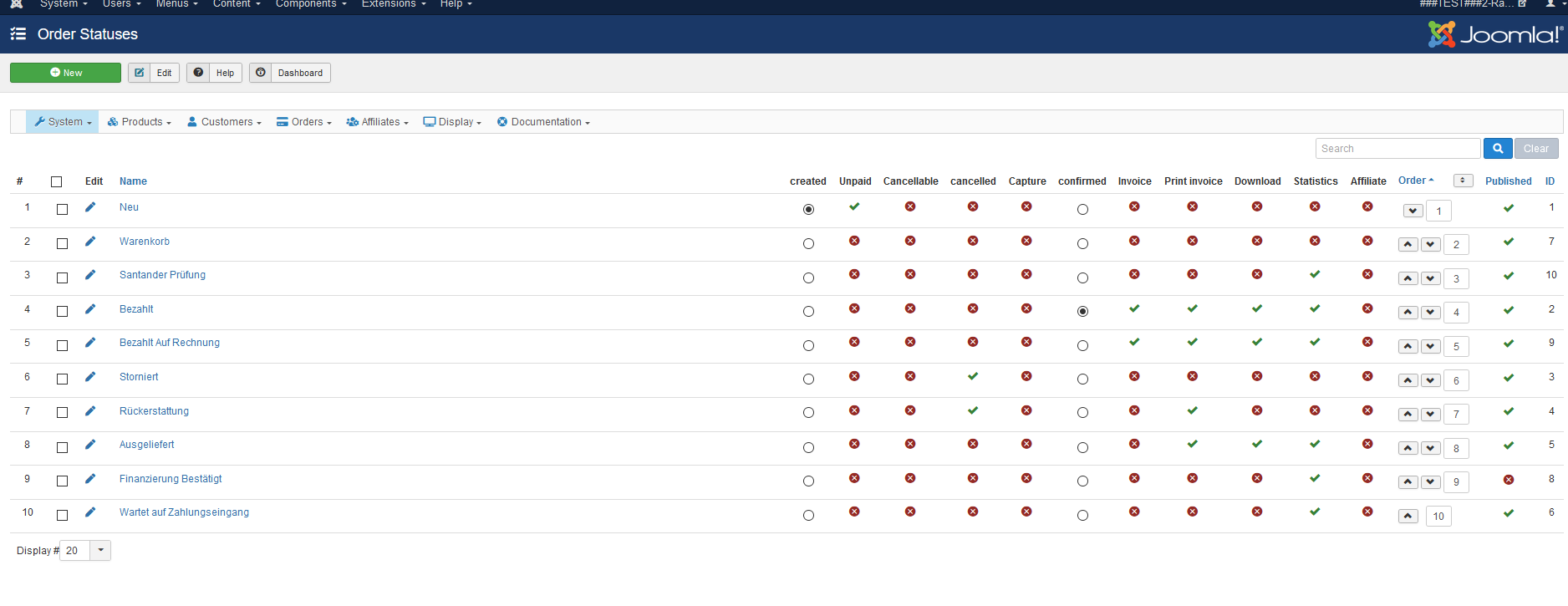The height and width of the screenshot is (606, 1568).
Task: Toggle the Unpaid checkmark for Neu
Action: (854, 206)
